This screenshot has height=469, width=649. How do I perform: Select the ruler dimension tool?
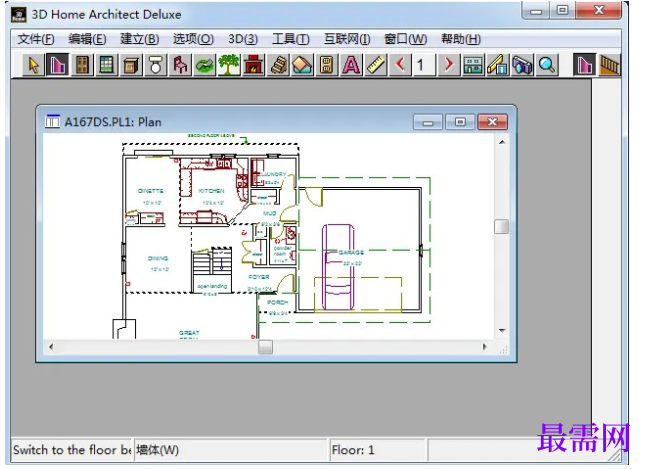375,65
